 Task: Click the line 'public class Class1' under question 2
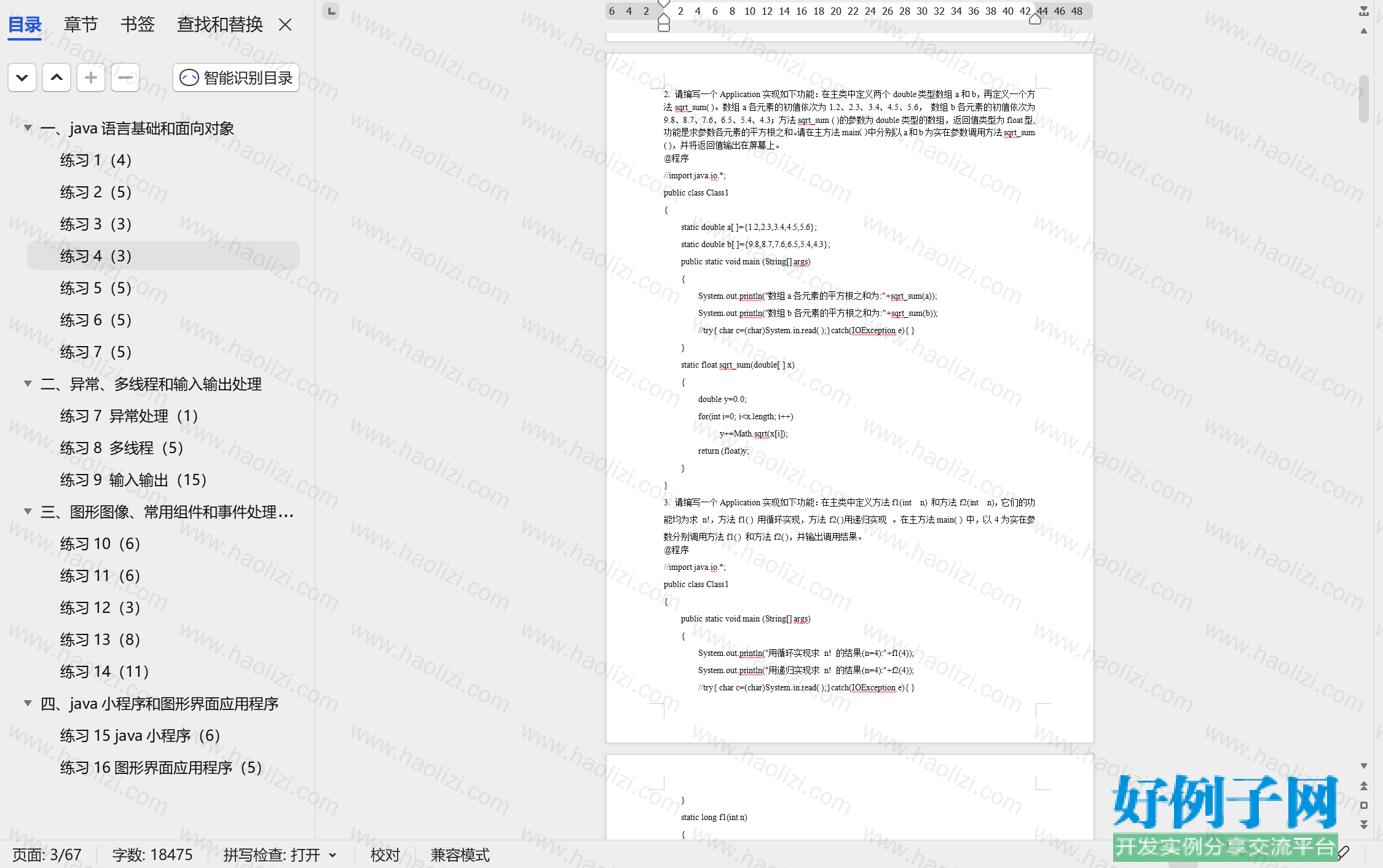pyautogui.click(x=696, y=193)
